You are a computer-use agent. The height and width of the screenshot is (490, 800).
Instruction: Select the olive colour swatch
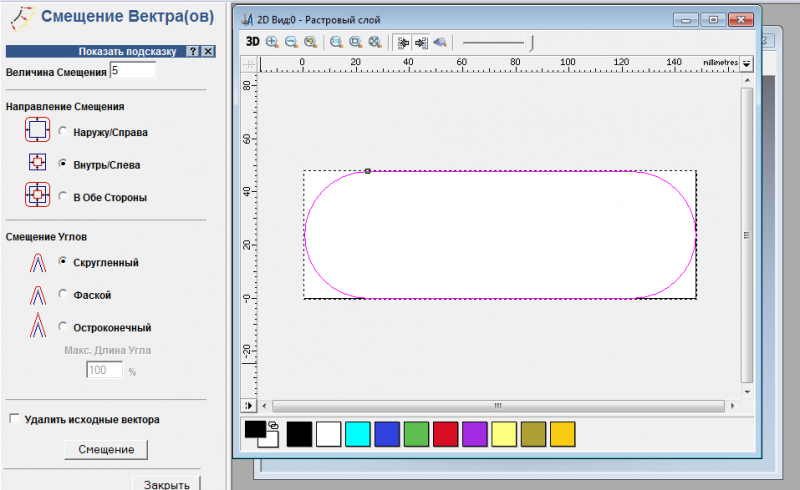pyautogui.click(x=533, y=434)
